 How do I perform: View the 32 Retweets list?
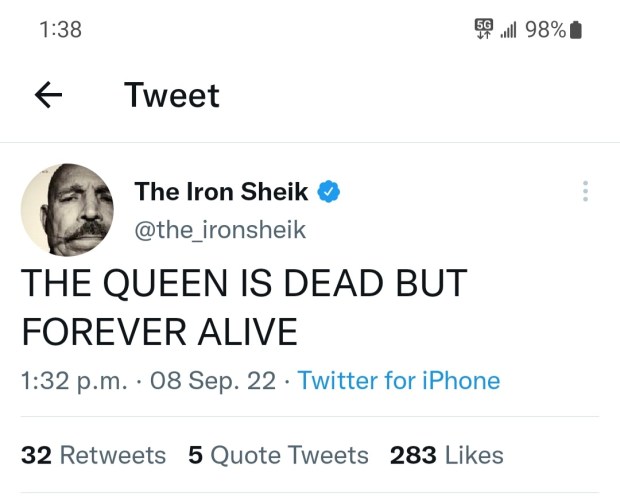click(94, 455)
